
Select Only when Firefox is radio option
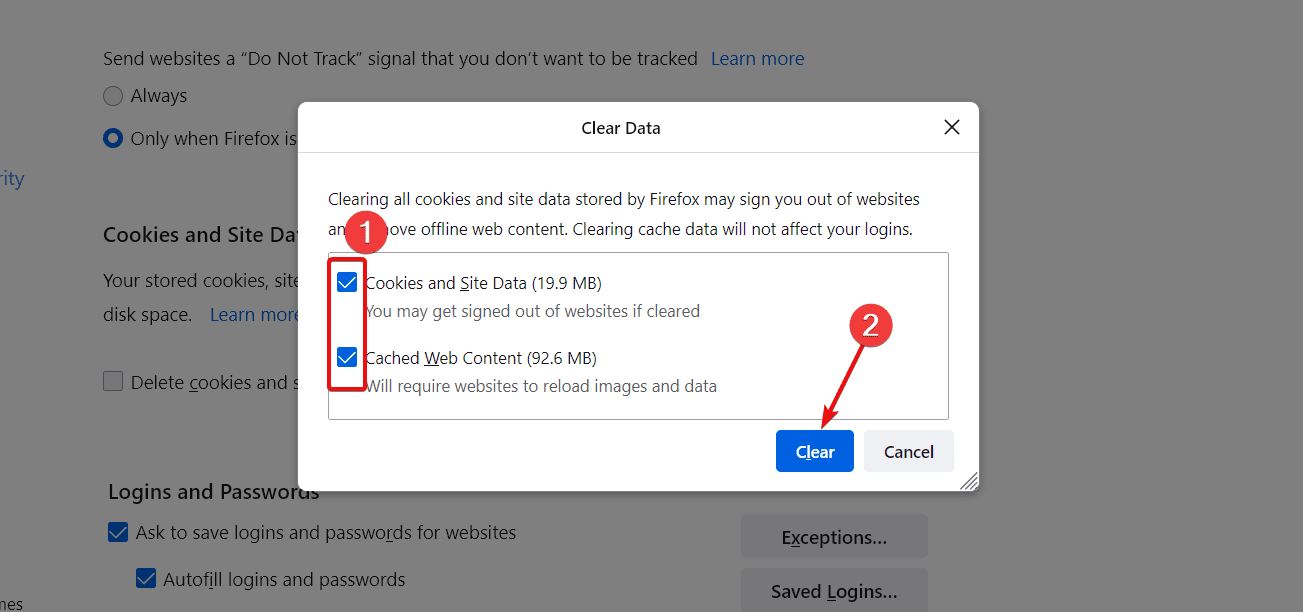[113, 138]
